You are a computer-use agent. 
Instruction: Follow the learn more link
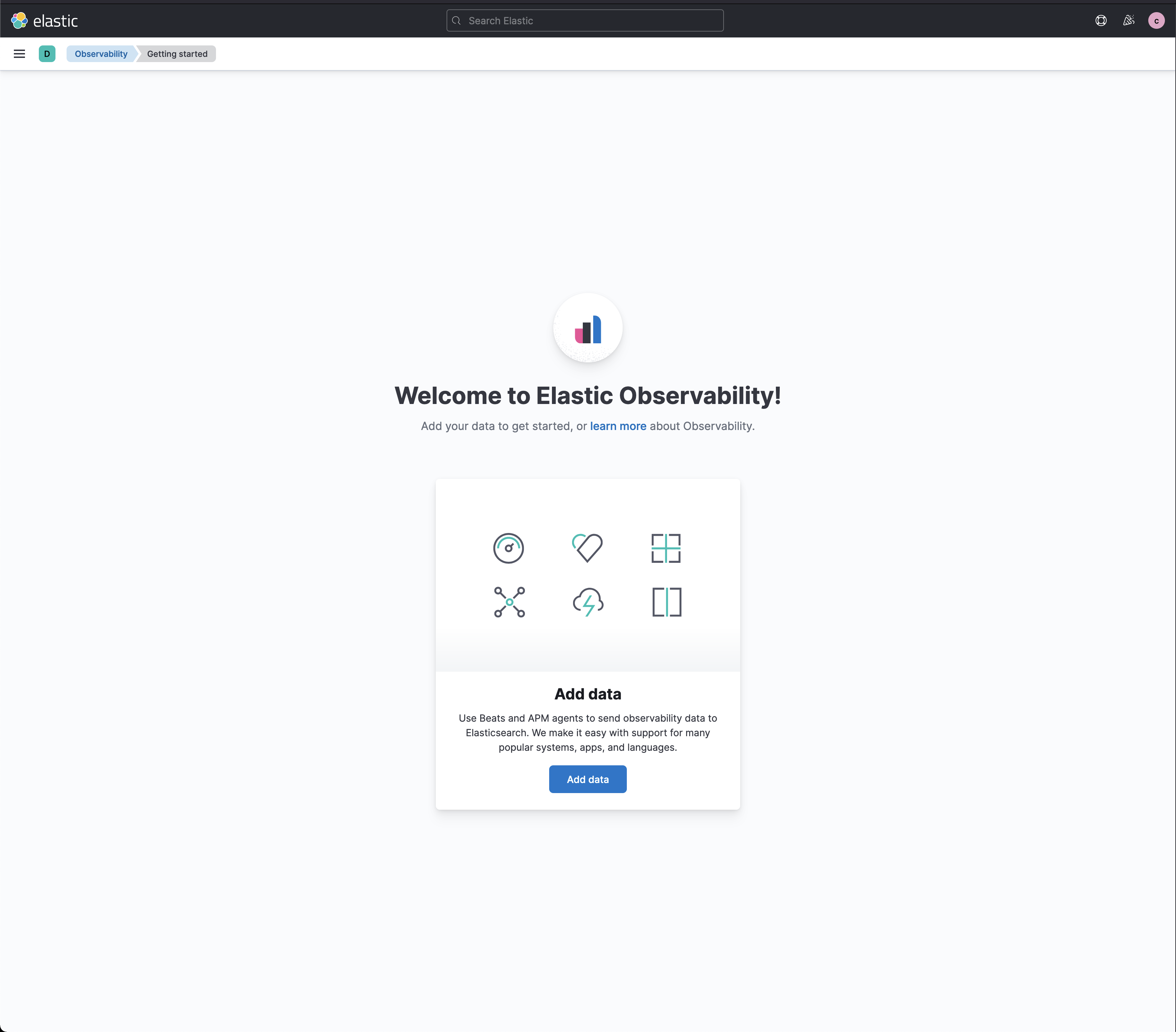coord(618,426)
